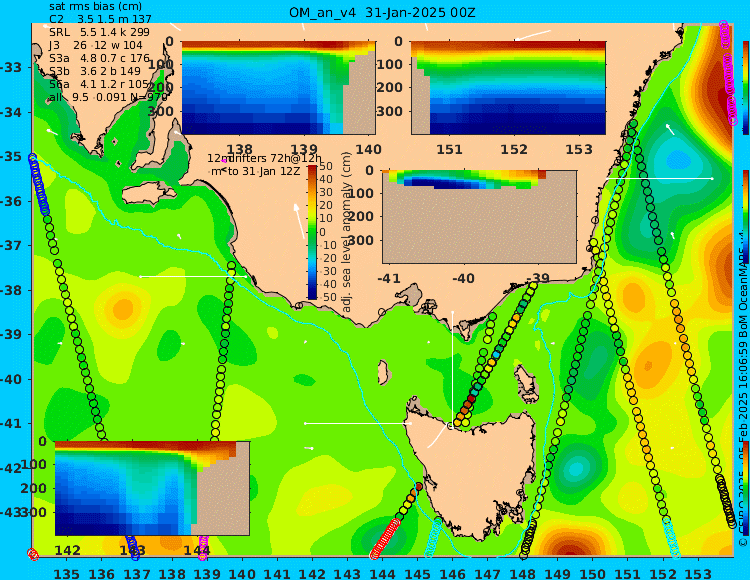Screen dimensions: 750x580
Task: Click latitude label -34 on the left axis
Action: pos(10,112)
